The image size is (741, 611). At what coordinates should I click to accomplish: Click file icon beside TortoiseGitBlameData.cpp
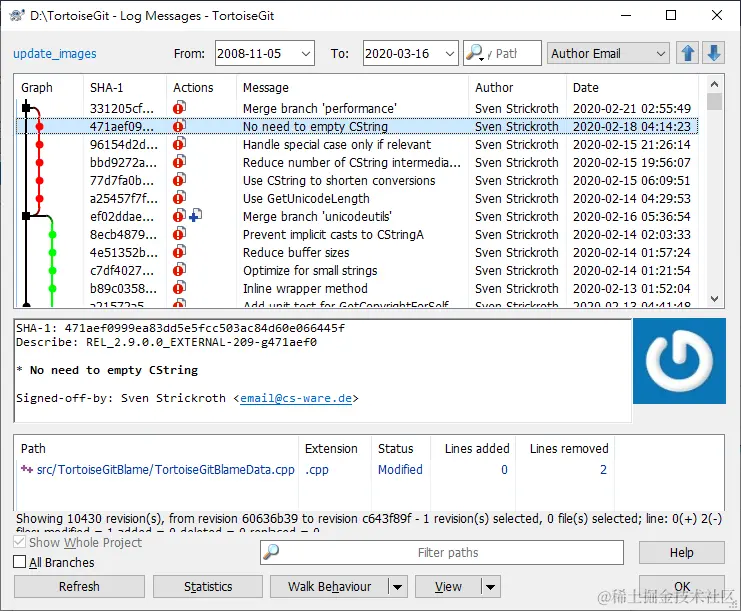[x=26, y=469]
